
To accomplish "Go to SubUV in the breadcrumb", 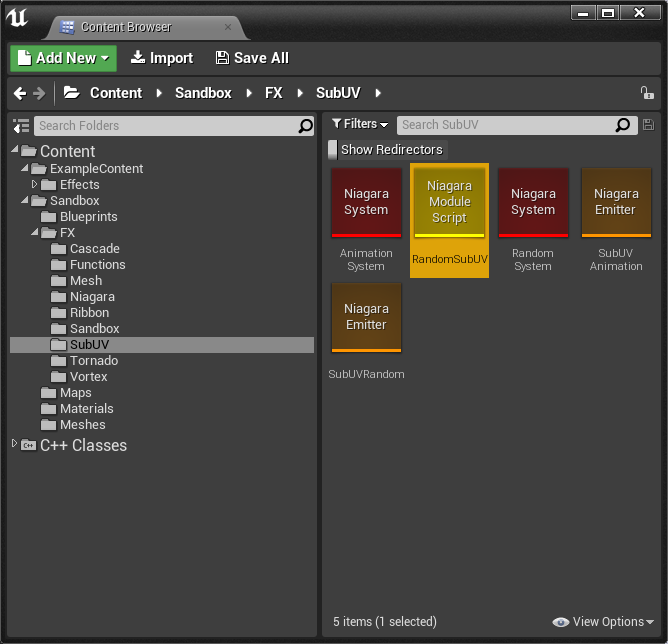I will pyautogui.click(x=338, y=93).
